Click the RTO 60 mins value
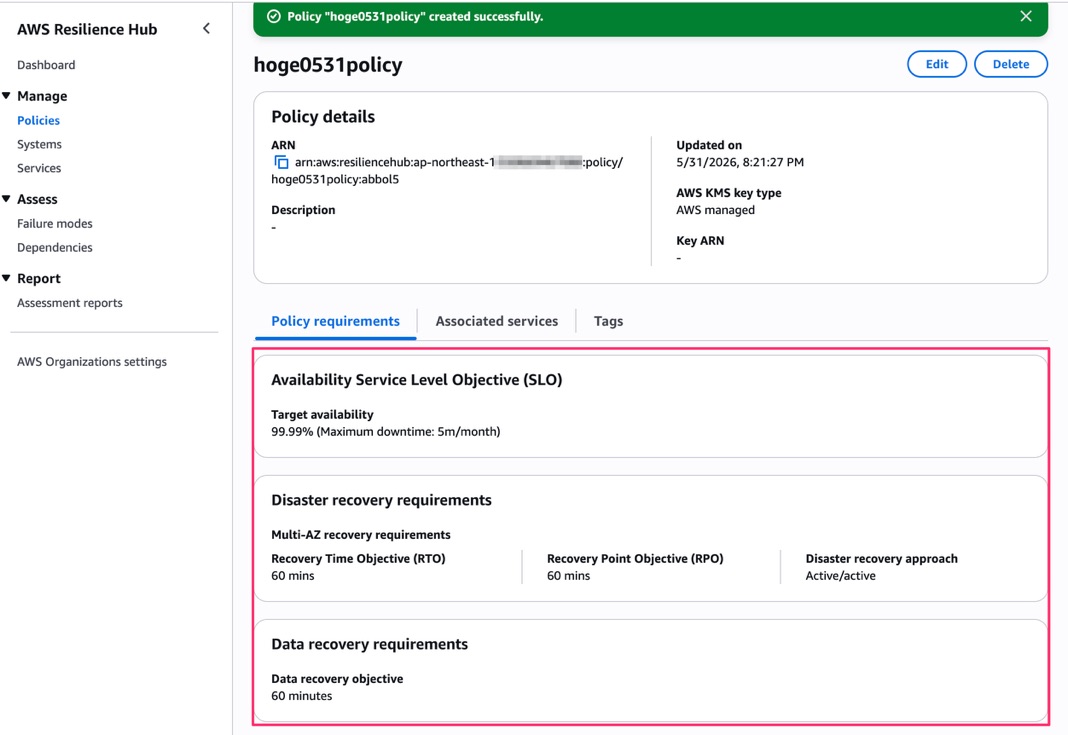Viewport: 1068px width, 735px height. coord(293,576)
